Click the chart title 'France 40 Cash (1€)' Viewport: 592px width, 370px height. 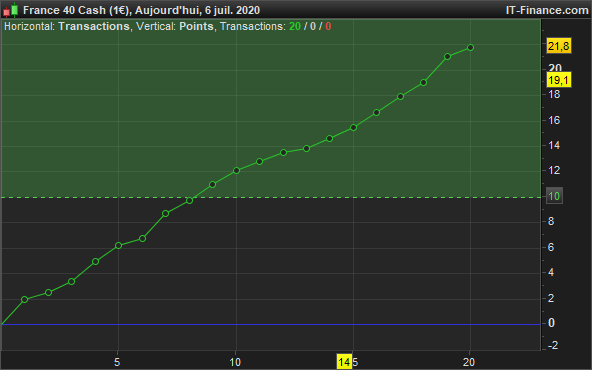point(77,10)
